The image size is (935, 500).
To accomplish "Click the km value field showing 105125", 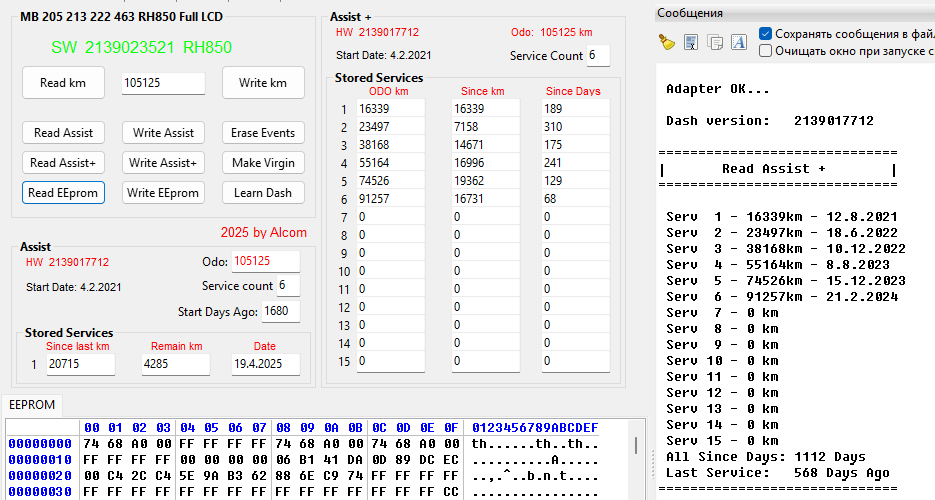I will [163, 83].
